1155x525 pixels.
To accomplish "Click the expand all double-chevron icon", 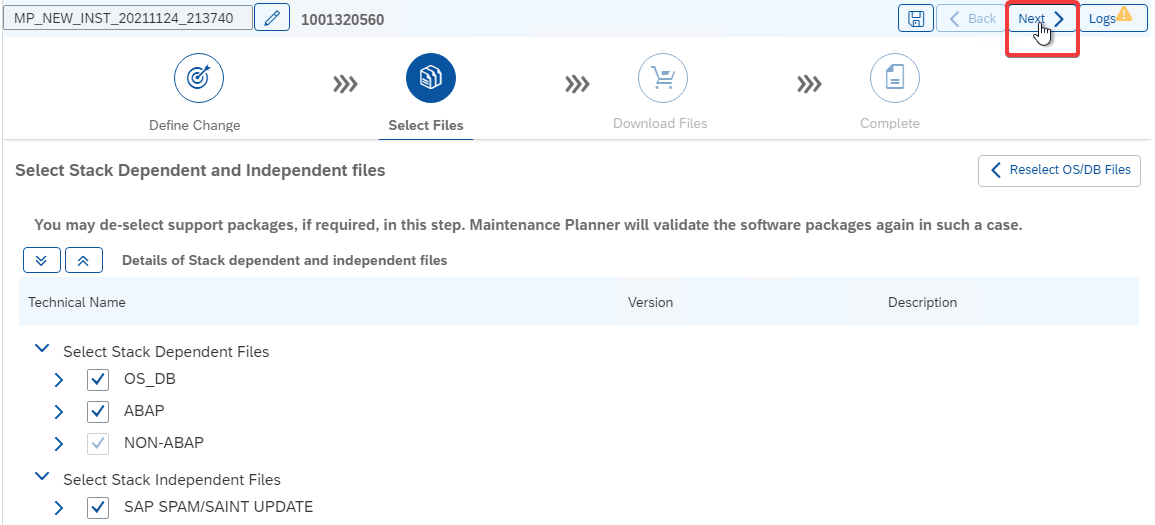I will 42,260.
